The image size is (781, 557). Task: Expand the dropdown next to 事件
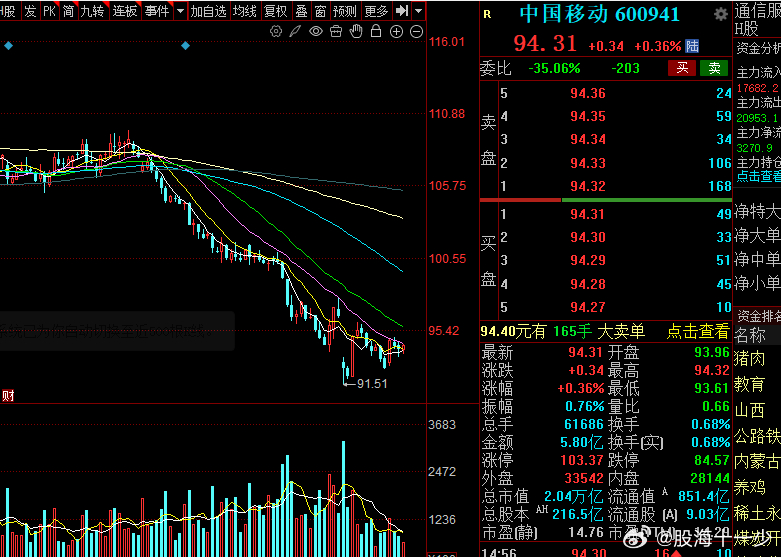click(180, 11)
